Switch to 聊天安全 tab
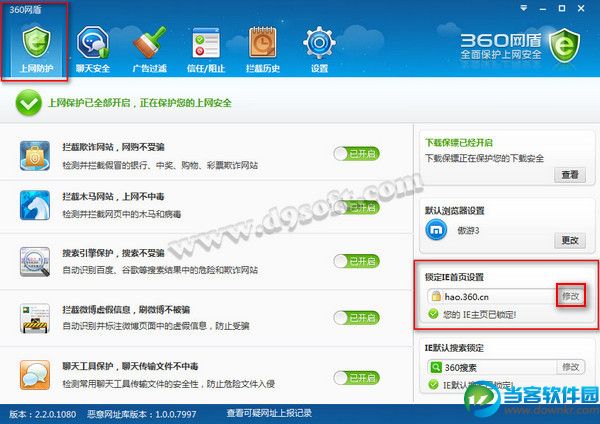 tap(93, 49)
